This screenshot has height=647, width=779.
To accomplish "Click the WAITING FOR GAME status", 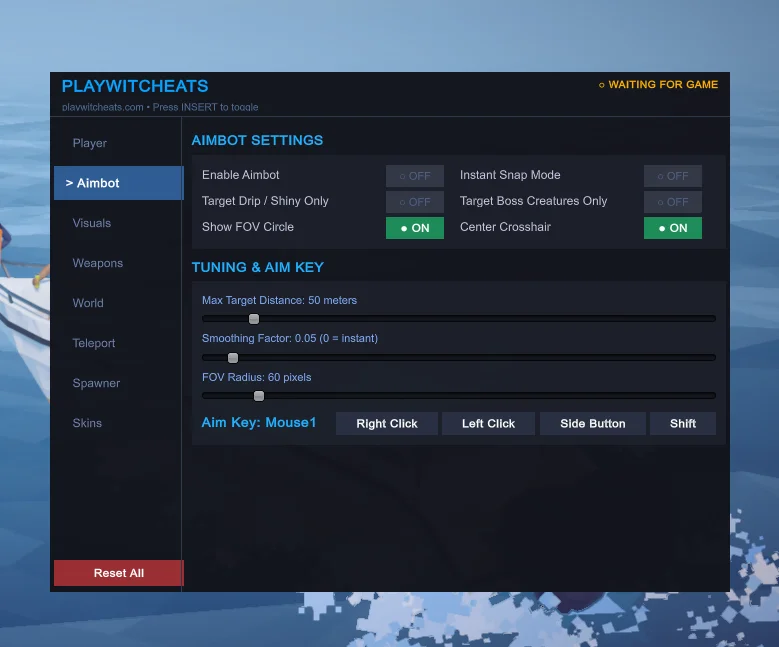I will (x=658, y=84).
